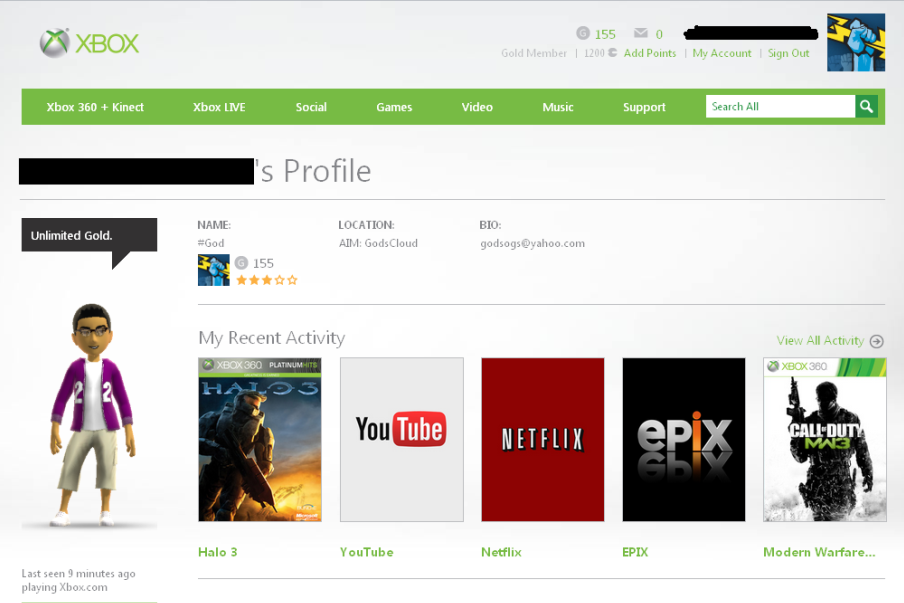Click the Add Points link
The height and width of the screenshot is (603, 904).
pyautogui.click(x=650, y=53)
